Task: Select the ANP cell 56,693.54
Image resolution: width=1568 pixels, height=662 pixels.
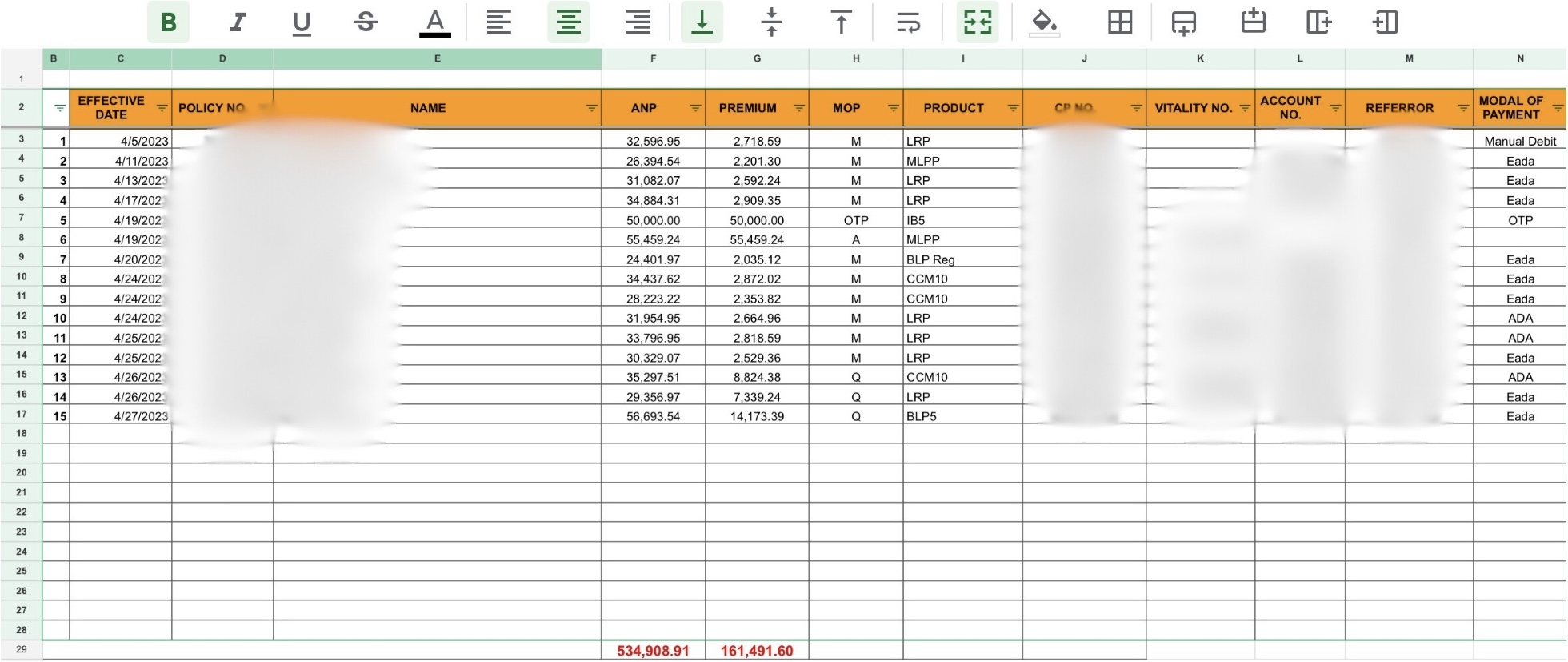Action: pyautogui.click(x=654, y=416)
